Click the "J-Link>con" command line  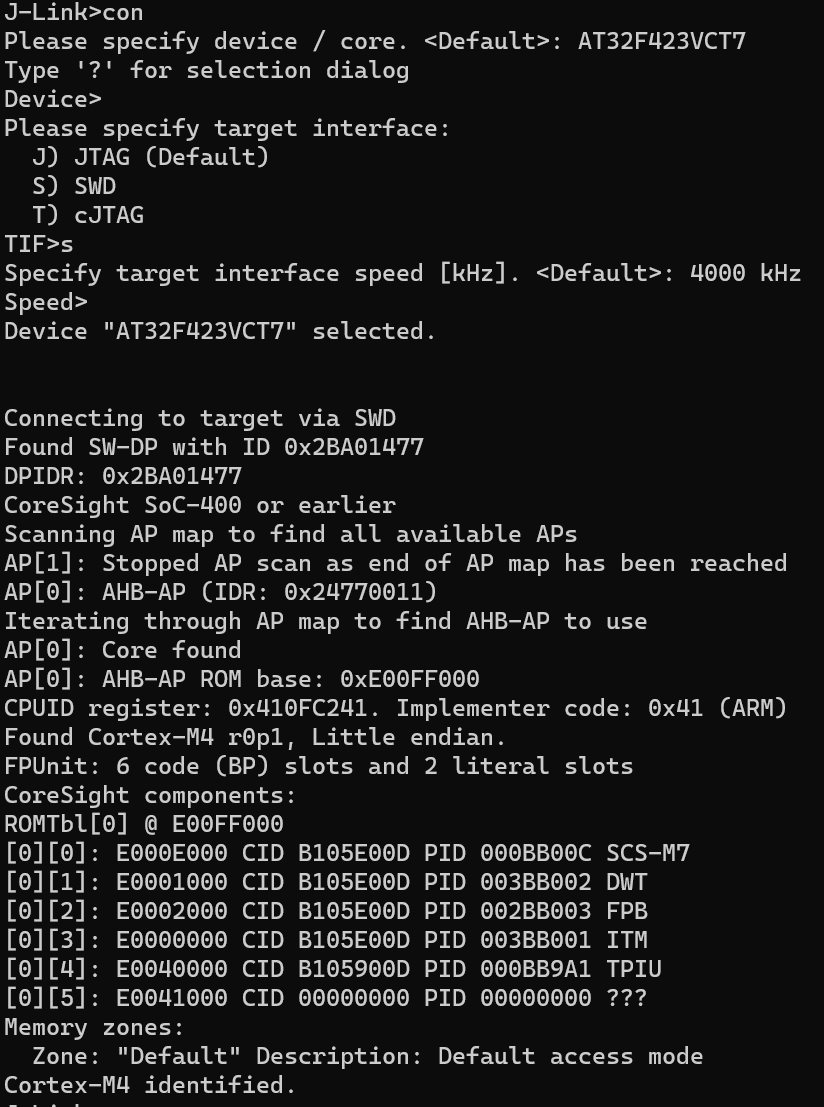point(74,13)
